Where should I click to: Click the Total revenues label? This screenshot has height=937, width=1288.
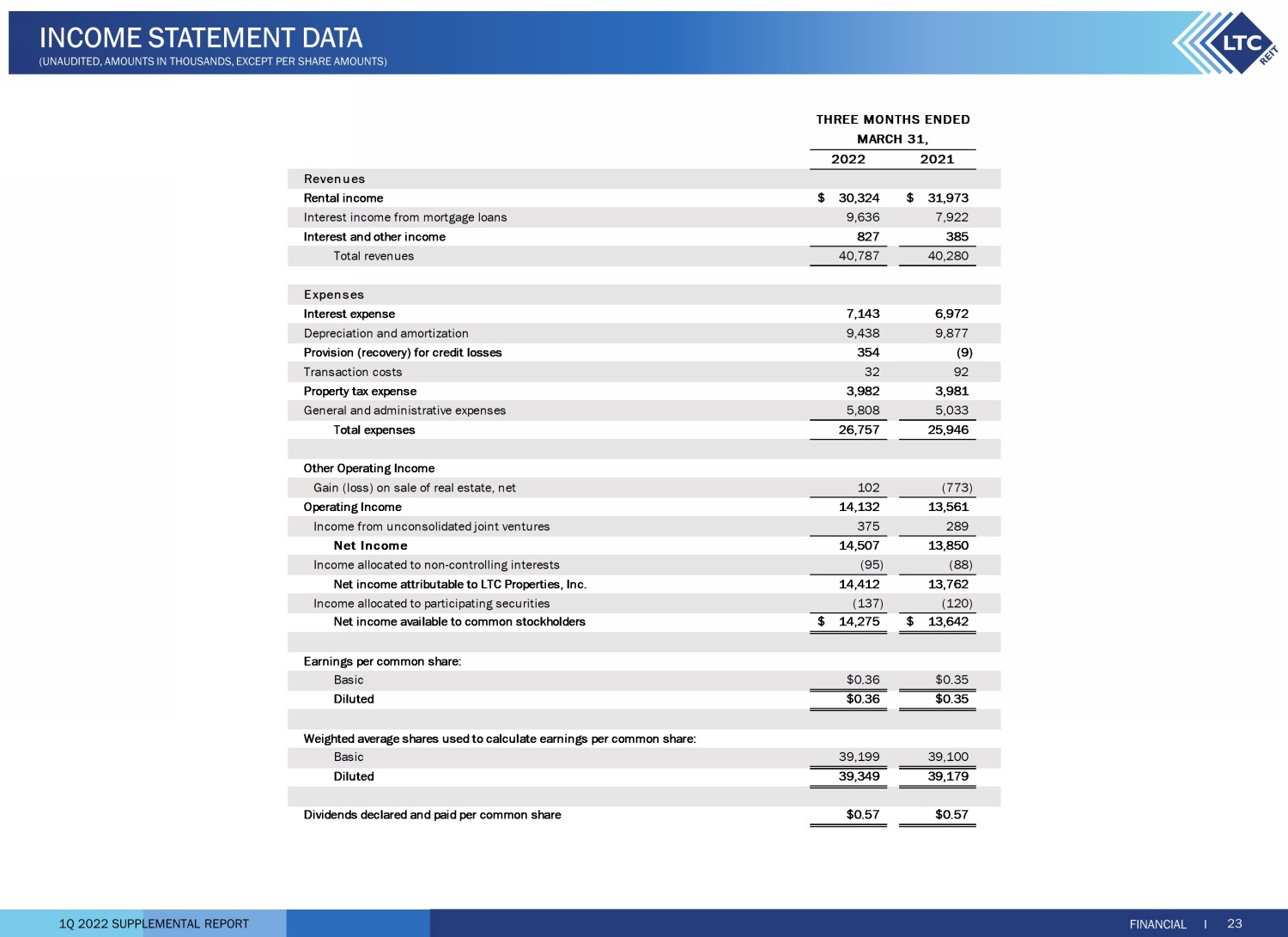(374, 256)
